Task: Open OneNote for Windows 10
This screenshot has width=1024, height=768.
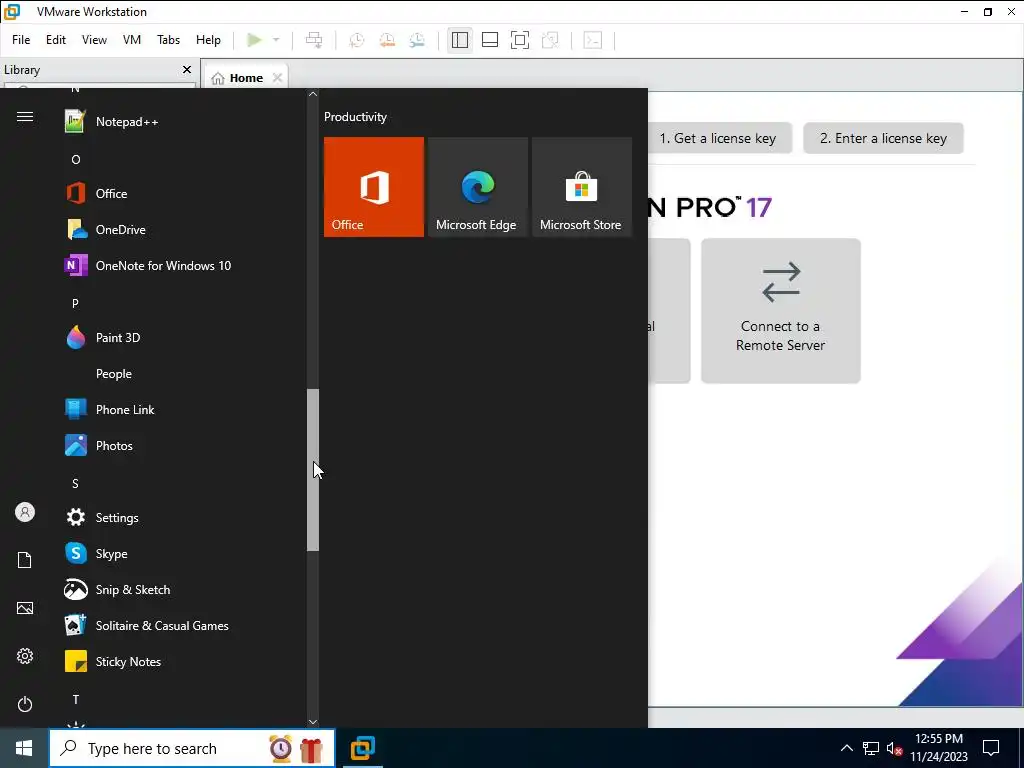Action: pos(183,265)
